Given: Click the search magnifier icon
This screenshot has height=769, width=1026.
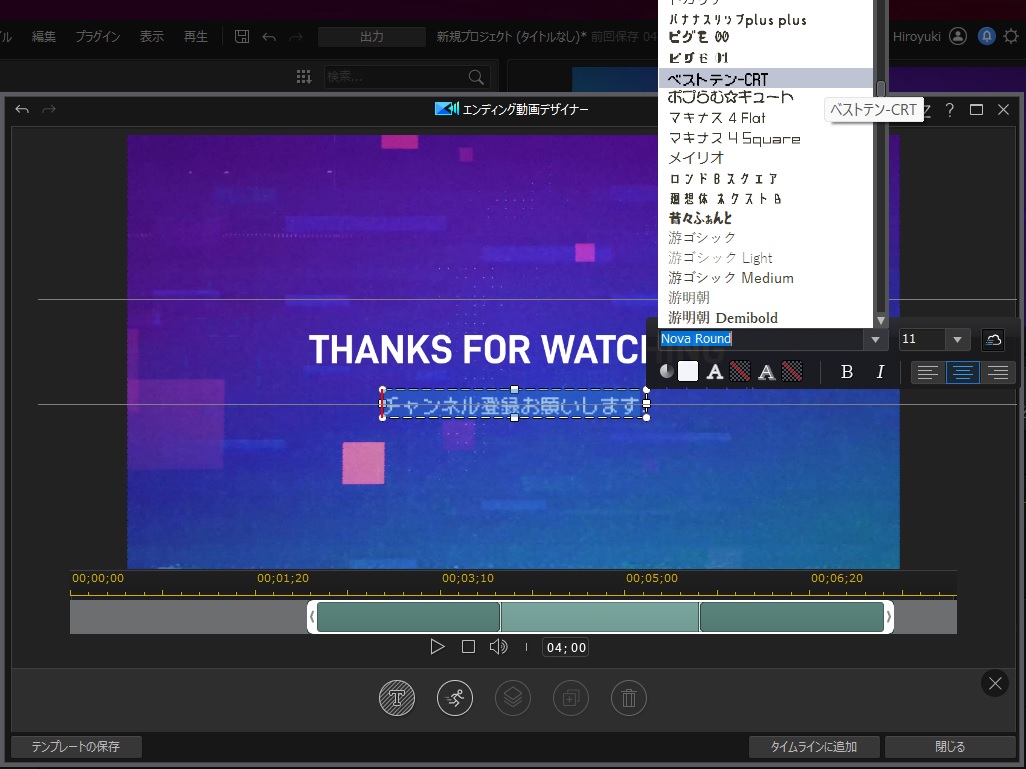Looking at the screenshot, I should coord(476,77).
